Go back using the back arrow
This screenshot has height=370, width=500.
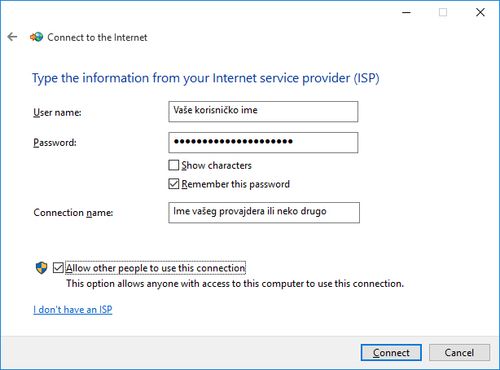click(x=12, y=37)
